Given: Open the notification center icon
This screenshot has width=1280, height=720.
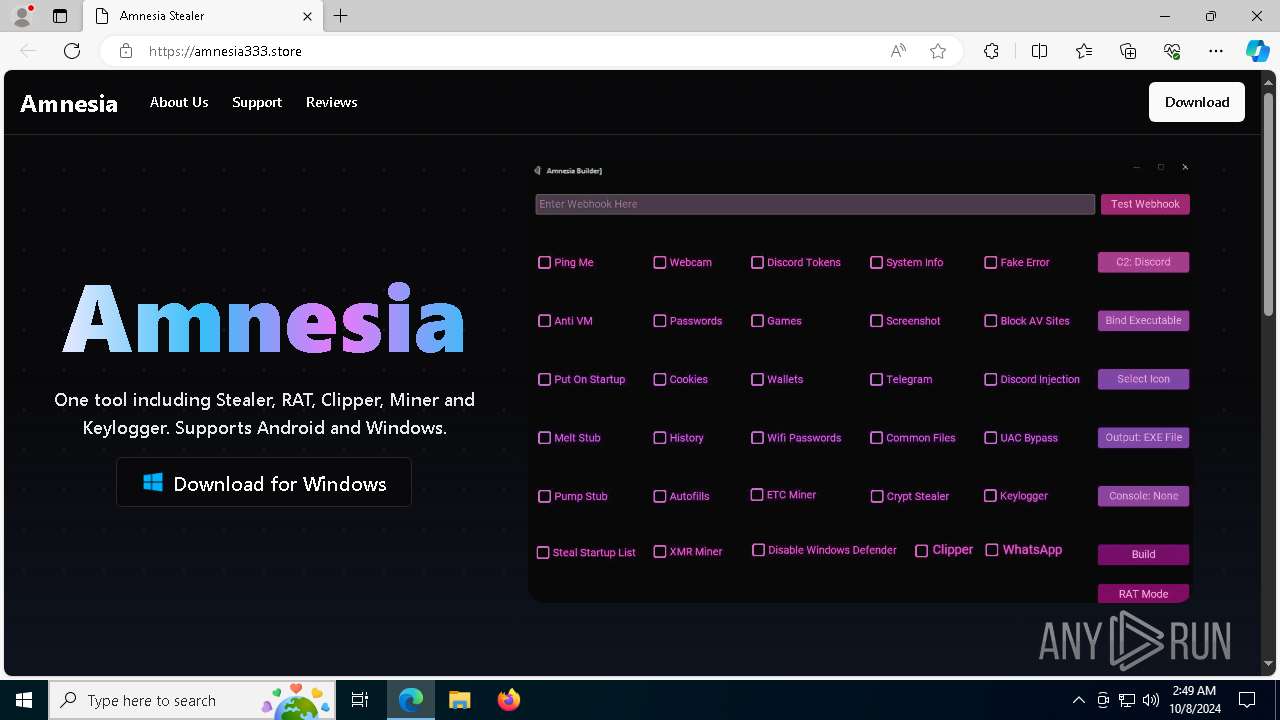Looking at the screenshot, I should point(1247,700).
